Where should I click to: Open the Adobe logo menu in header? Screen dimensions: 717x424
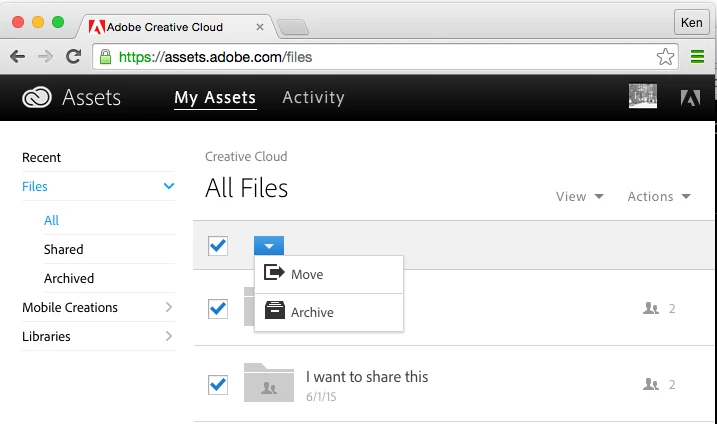coord(690,97)
